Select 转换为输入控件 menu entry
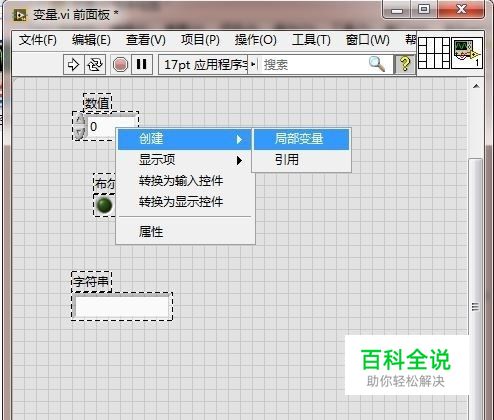 [184, 181]
